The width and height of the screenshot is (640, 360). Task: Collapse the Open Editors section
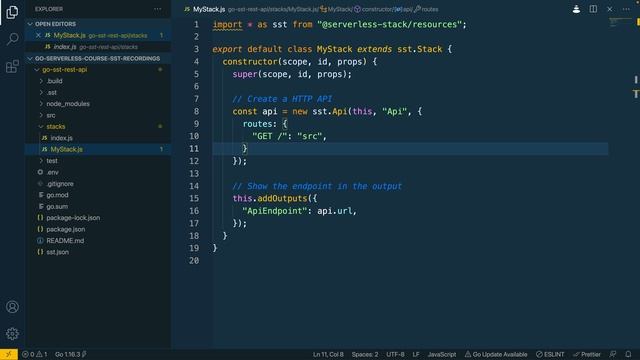pyautogui.click(x=98, y=24)
